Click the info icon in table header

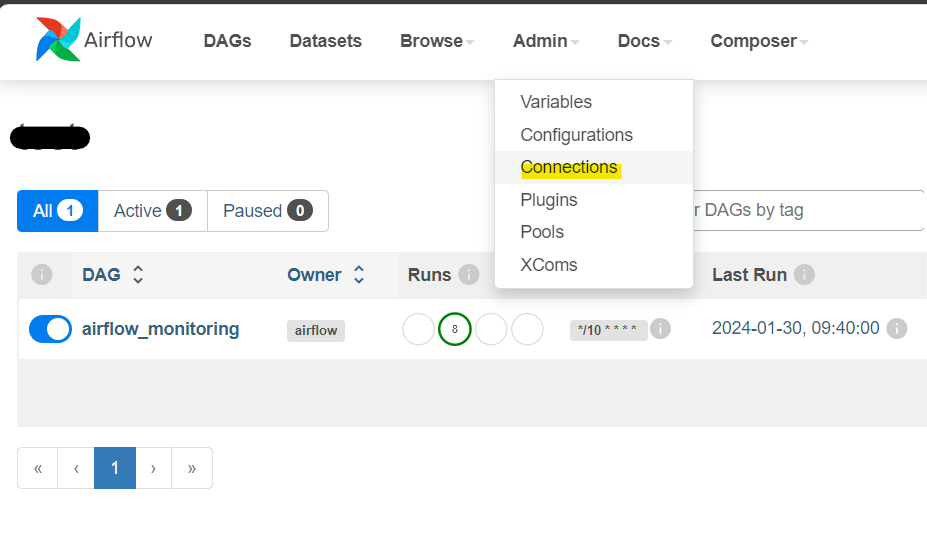[42, 275]
